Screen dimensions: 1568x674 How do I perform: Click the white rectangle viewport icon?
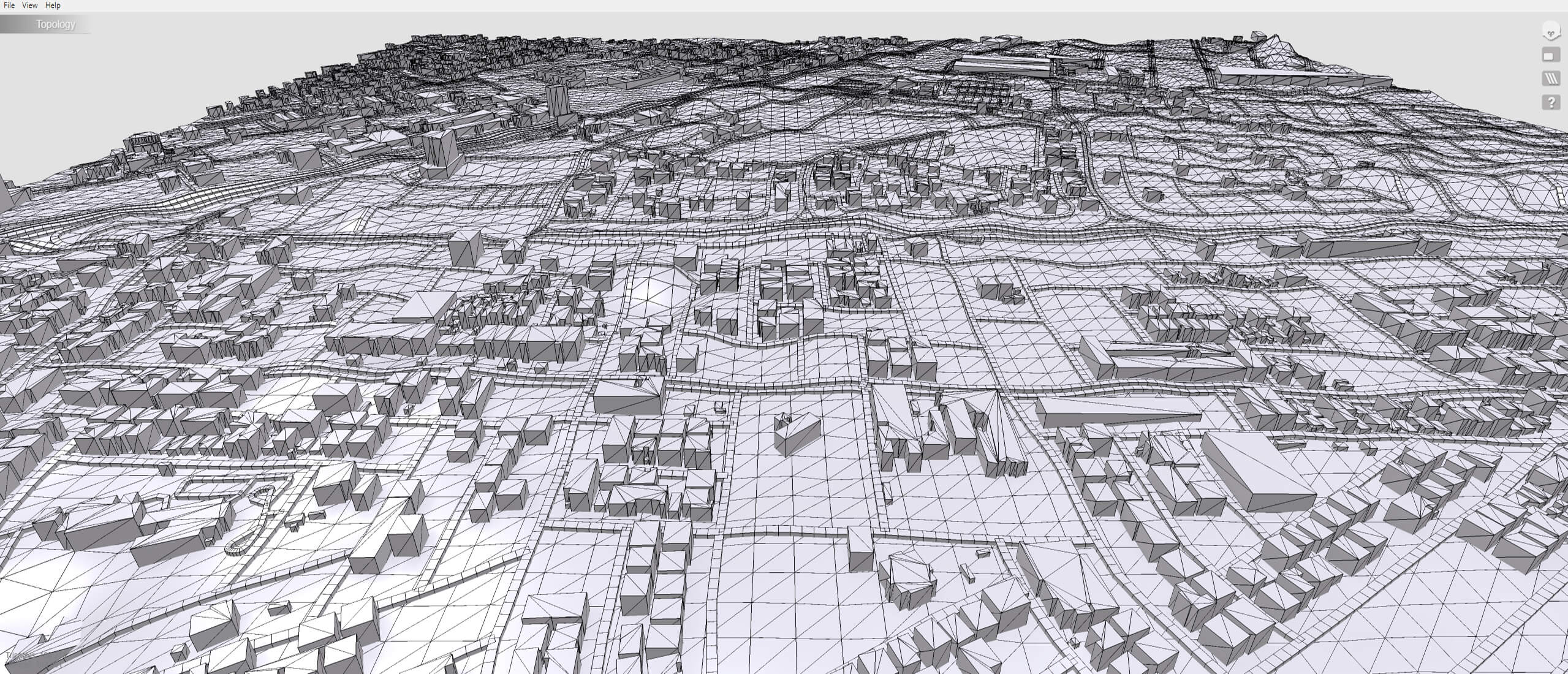1551,56
